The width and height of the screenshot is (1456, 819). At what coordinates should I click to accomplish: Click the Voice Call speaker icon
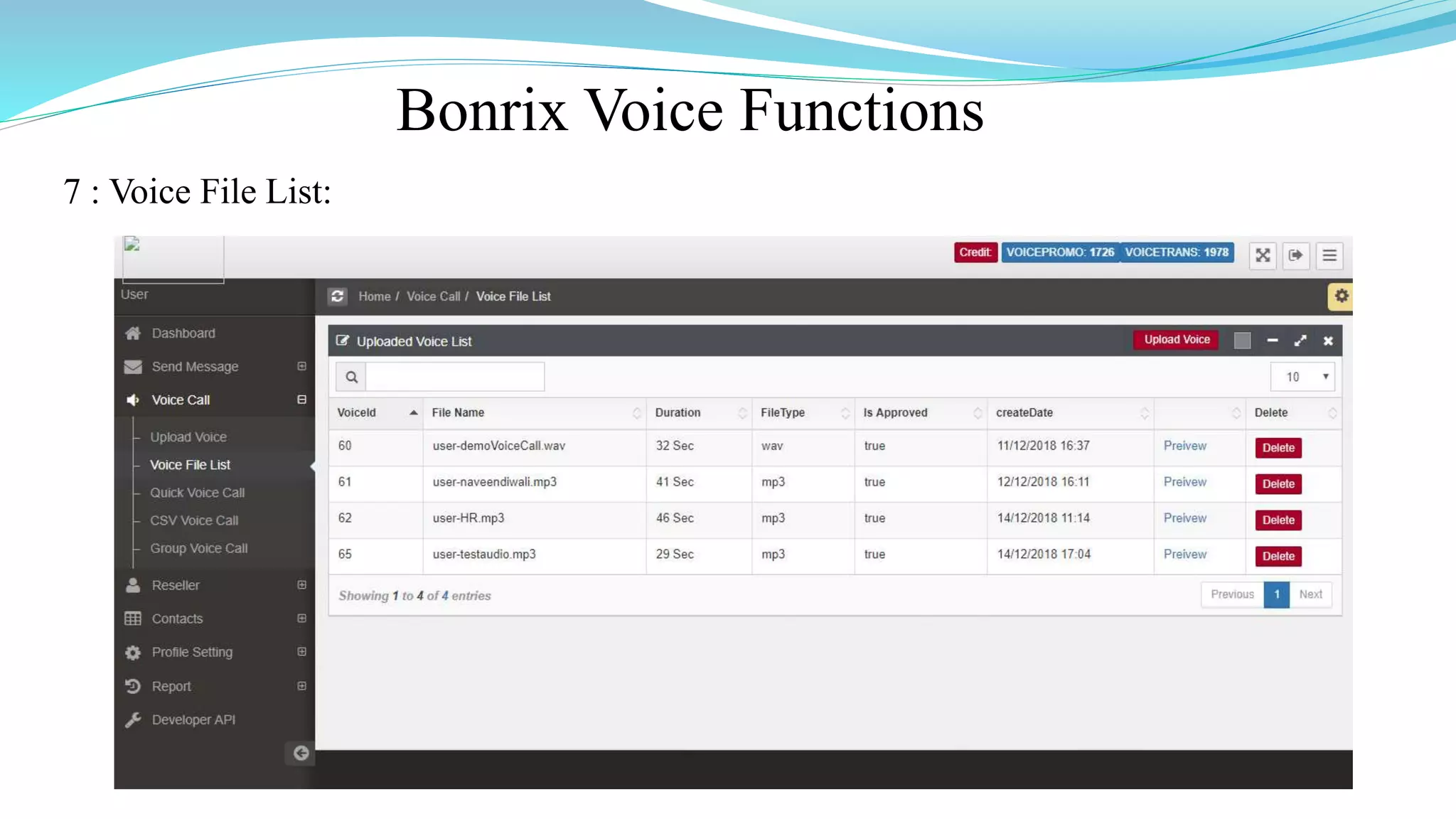[133, 400]
